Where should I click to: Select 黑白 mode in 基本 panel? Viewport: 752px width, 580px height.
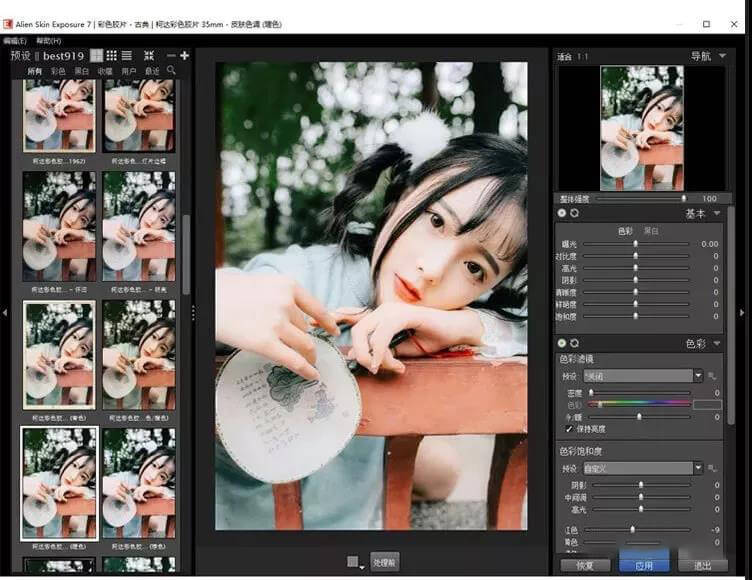point(651,231)
